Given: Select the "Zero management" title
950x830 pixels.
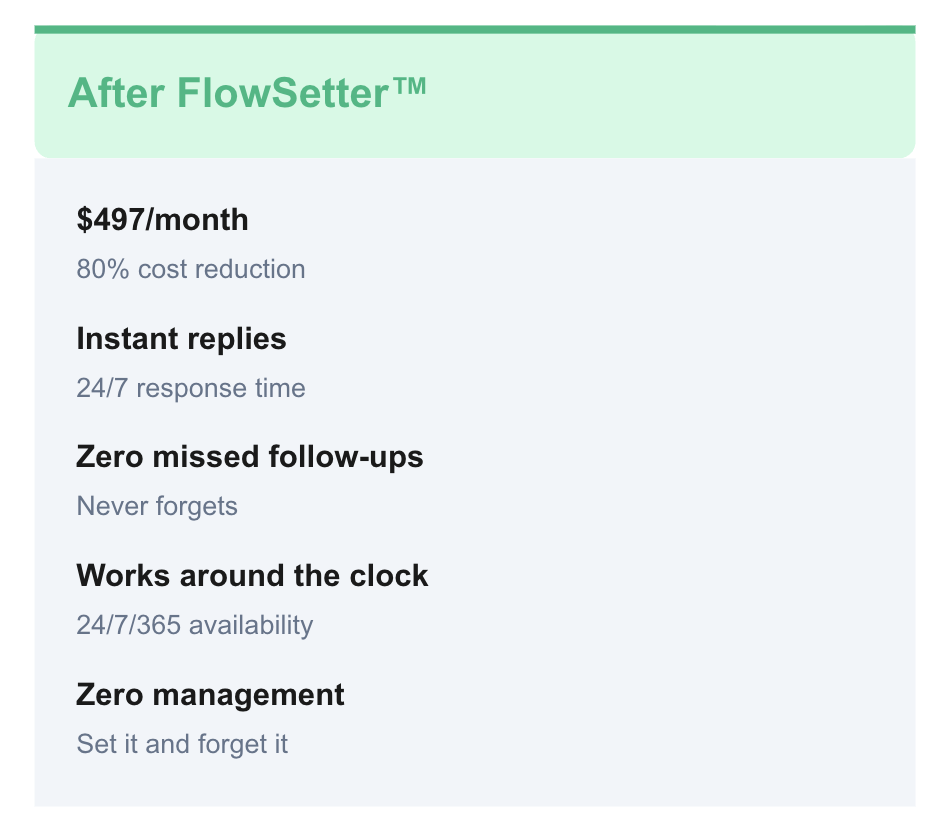Looking at the screenshot, I should coord(210,695).
